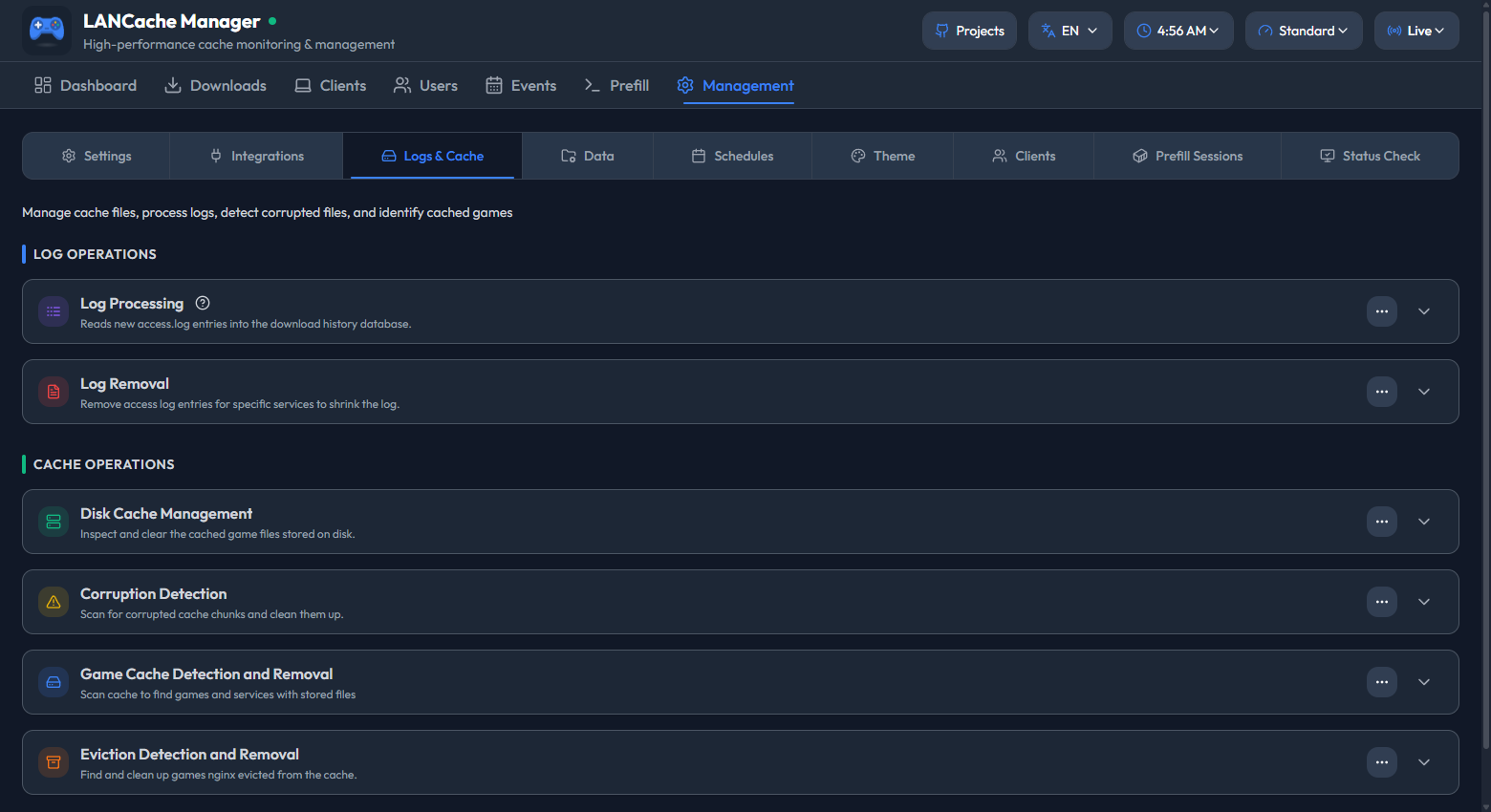The image size is (1491, 812).
Task: Go to the Downloads page
Action: (x=215, y=85)
